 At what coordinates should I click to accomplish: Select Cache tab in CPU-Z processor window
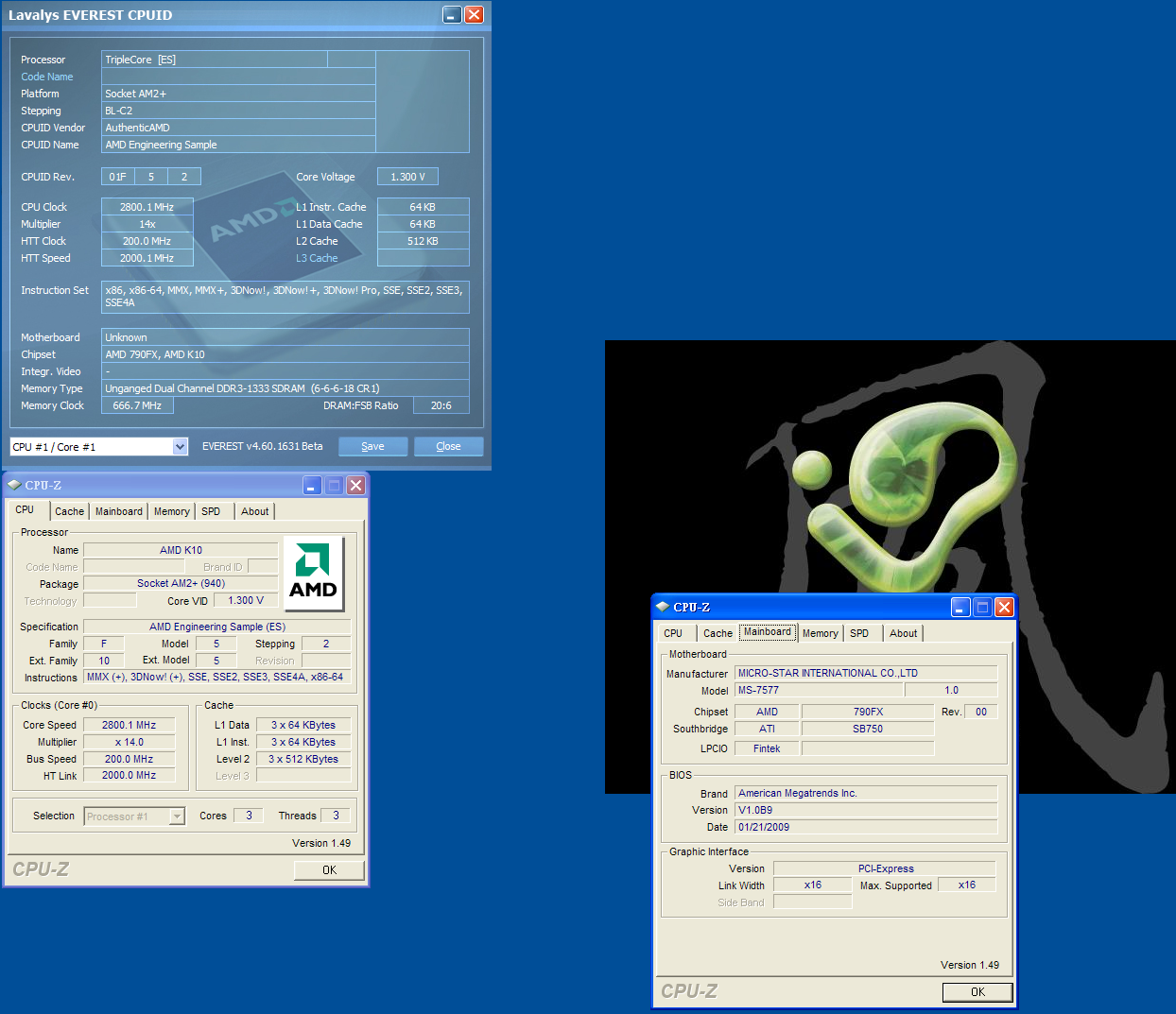click(x=69, y=511)
